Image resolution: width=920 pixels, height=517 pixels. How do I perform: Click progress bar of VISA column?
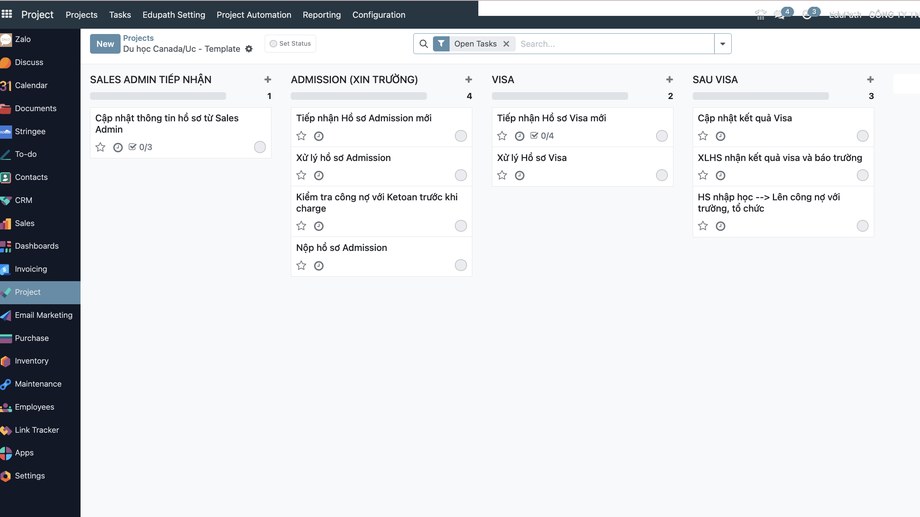point(560,96)
